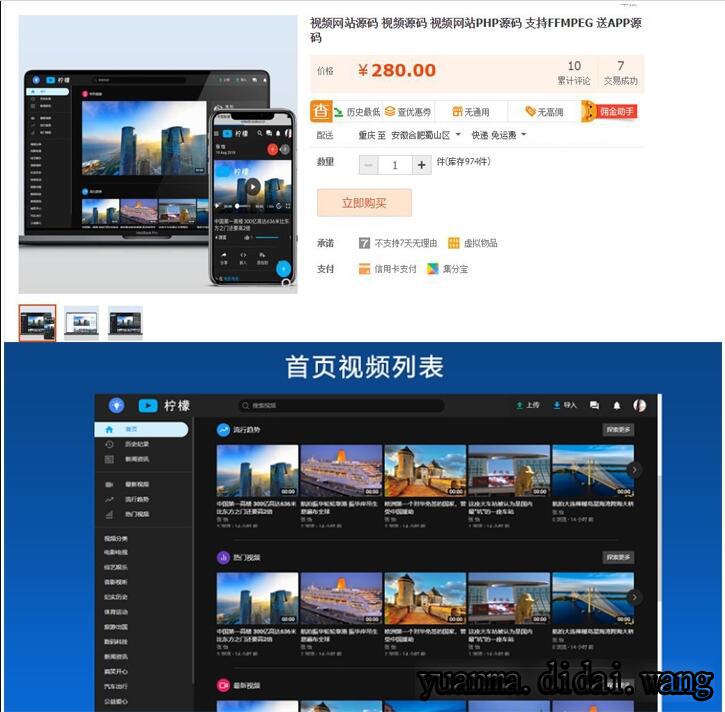
Task: Click the quantity input field
Action: click(x=395, y=165)
